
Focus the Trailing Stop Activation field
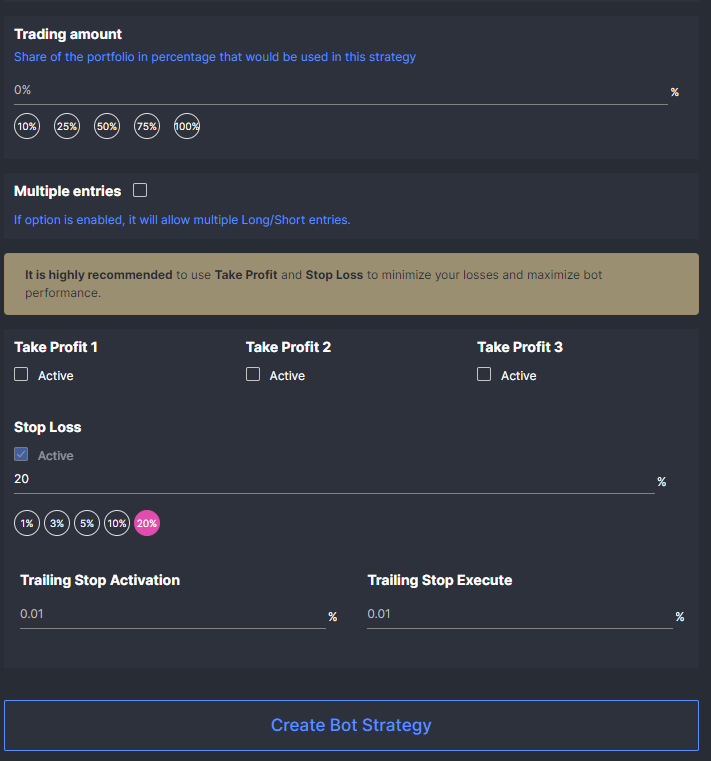pos(173,614)
